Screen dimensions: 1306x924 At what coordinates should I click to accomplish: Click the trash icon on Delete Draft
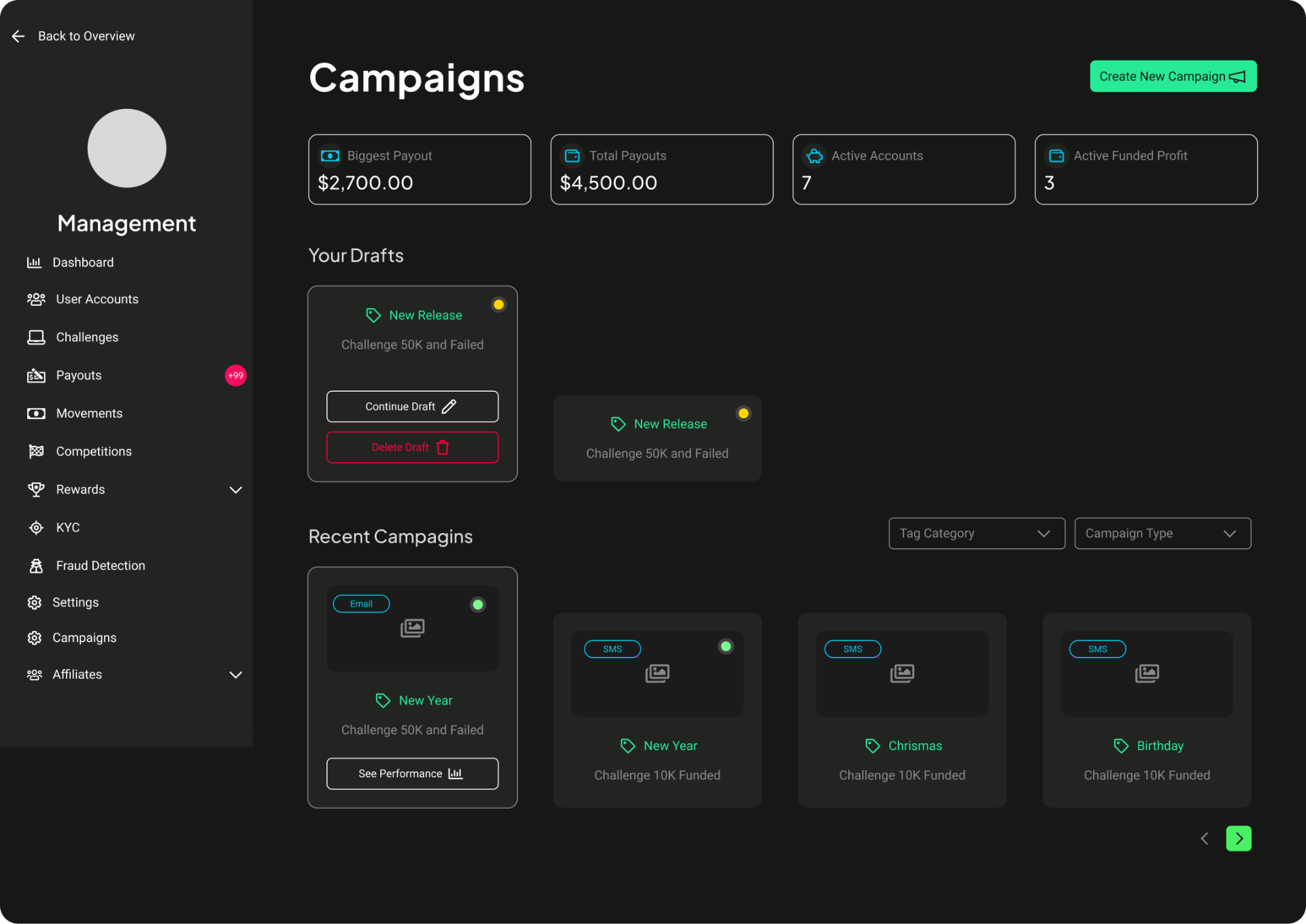[x=443, y=447]
